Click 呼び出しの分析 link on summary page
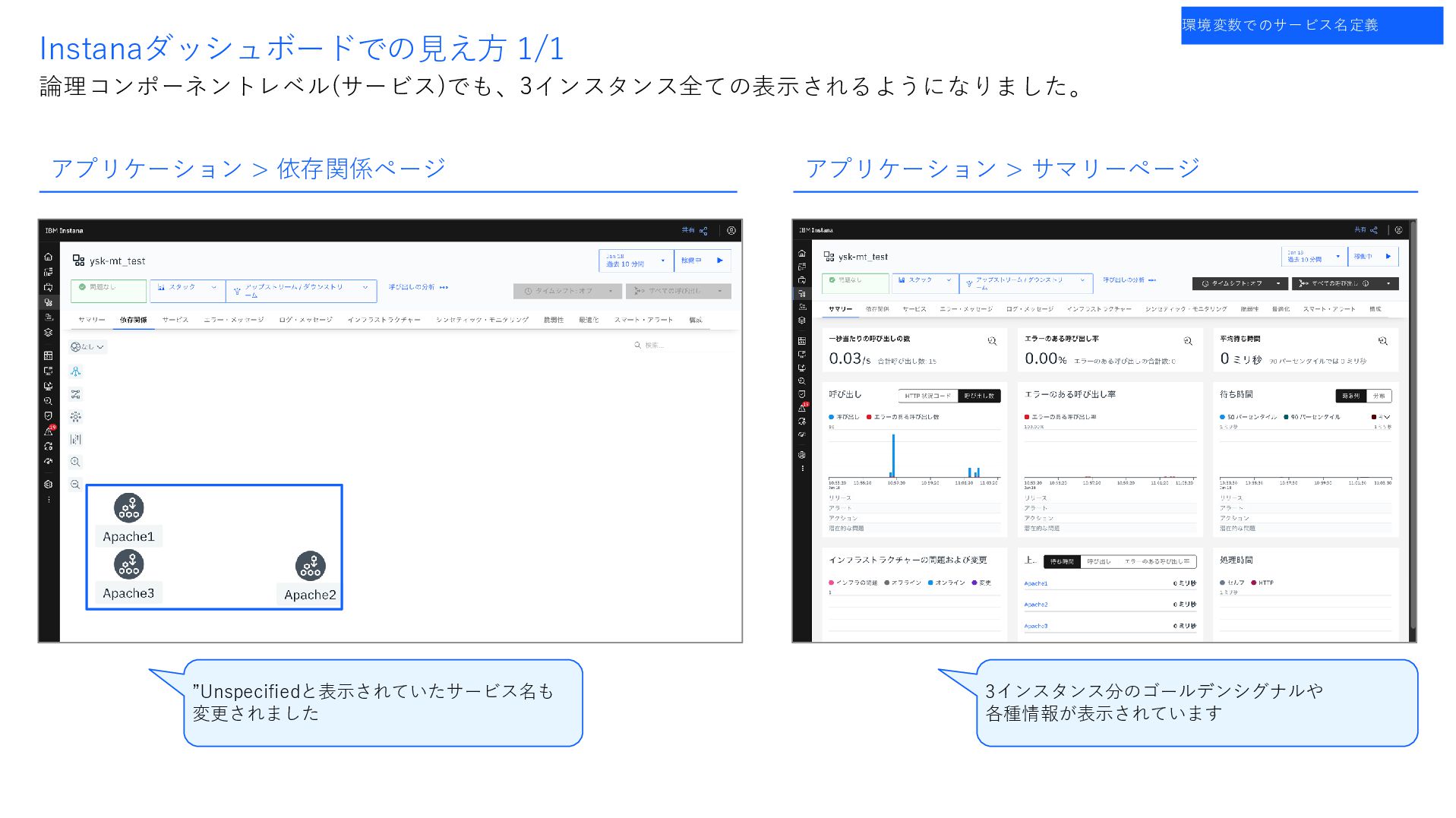Image resolution: width=1456 pixels, height=818 pixels. [x=1129, y=280]
